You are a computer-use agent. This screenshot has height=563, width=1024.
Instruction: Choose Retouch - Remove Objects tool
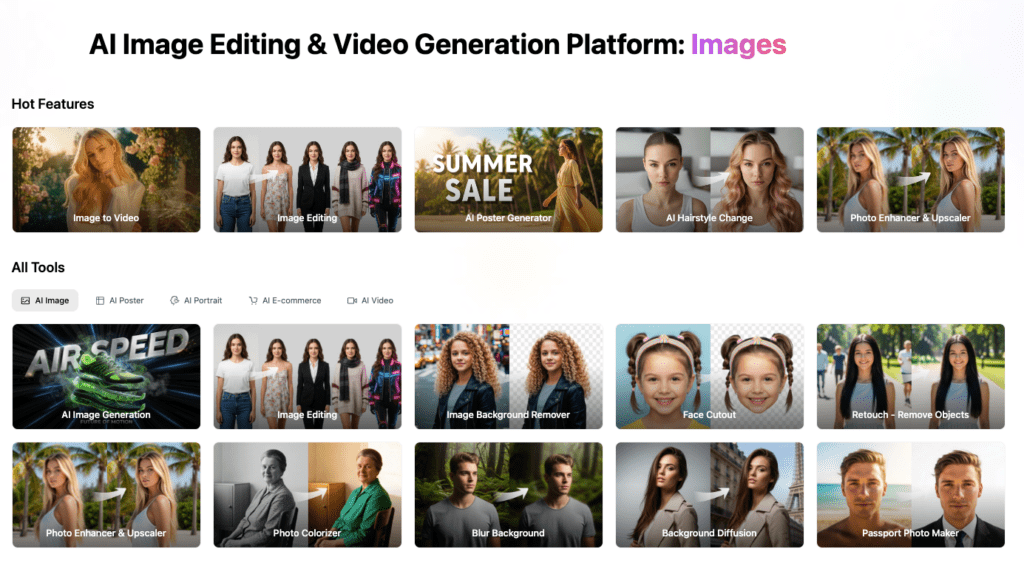coord(910,376)
